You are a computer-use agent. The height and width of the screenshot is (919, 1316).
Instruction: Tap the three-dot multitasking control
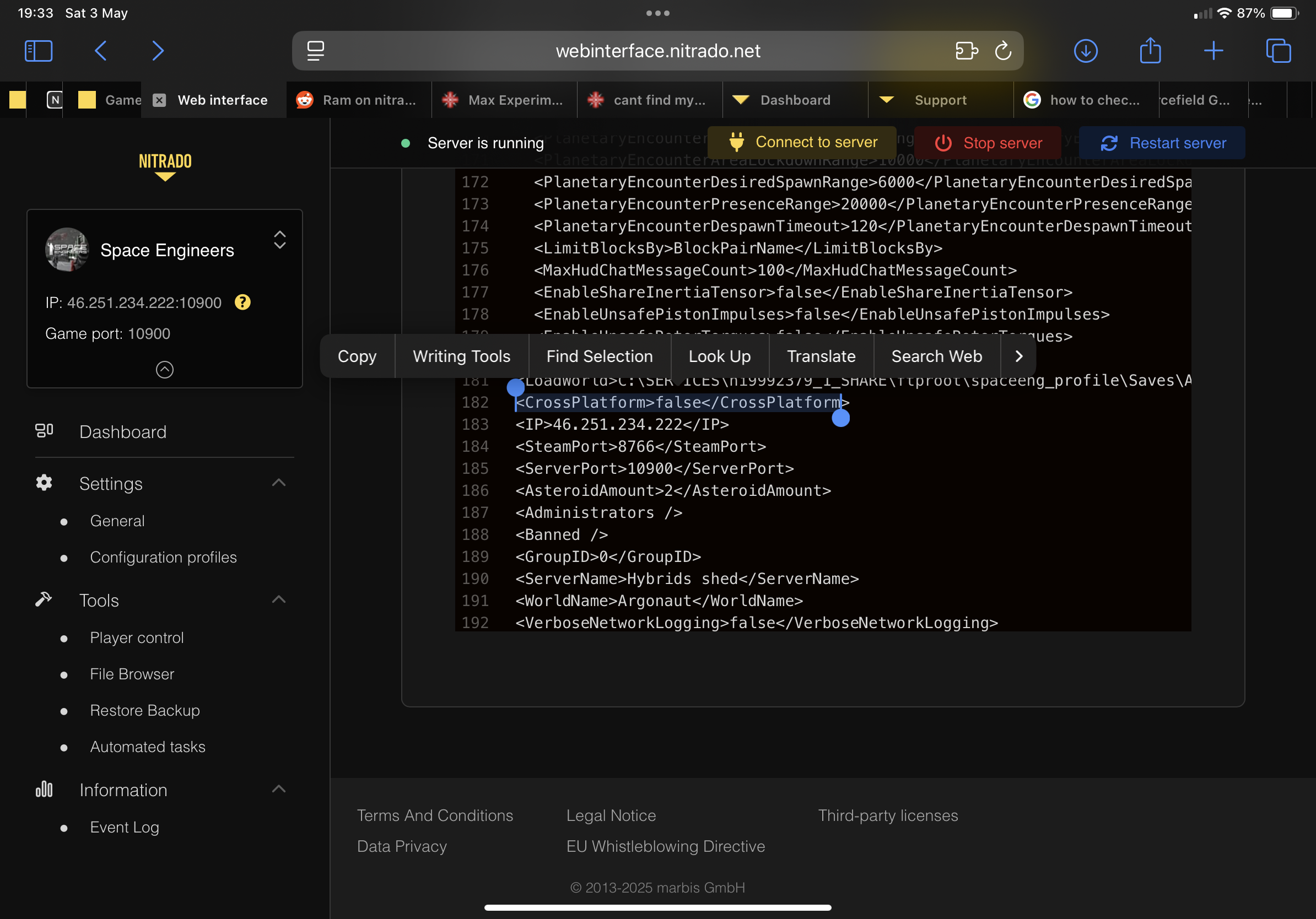click(x=657, y=13)
